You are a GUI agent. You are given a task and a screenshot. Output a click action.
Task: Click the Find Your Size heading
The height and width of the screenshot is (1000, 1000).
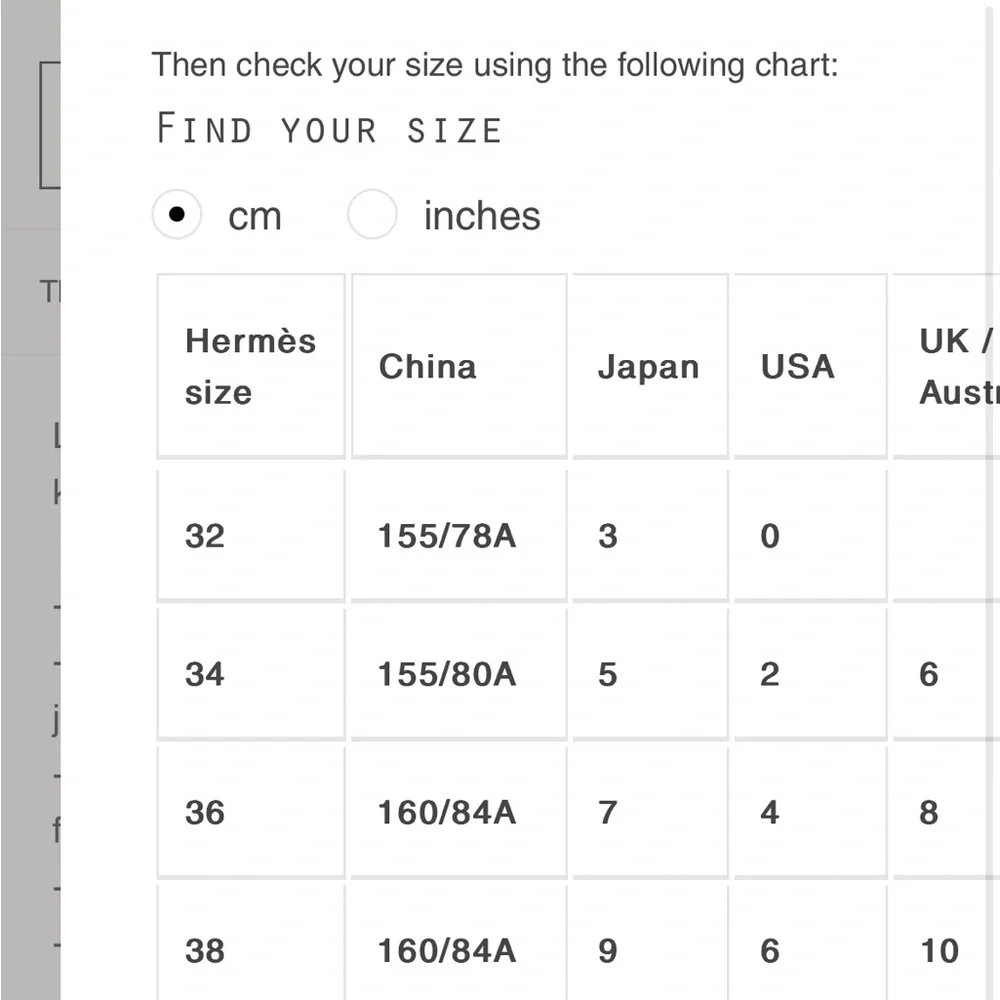click(329, 128)
